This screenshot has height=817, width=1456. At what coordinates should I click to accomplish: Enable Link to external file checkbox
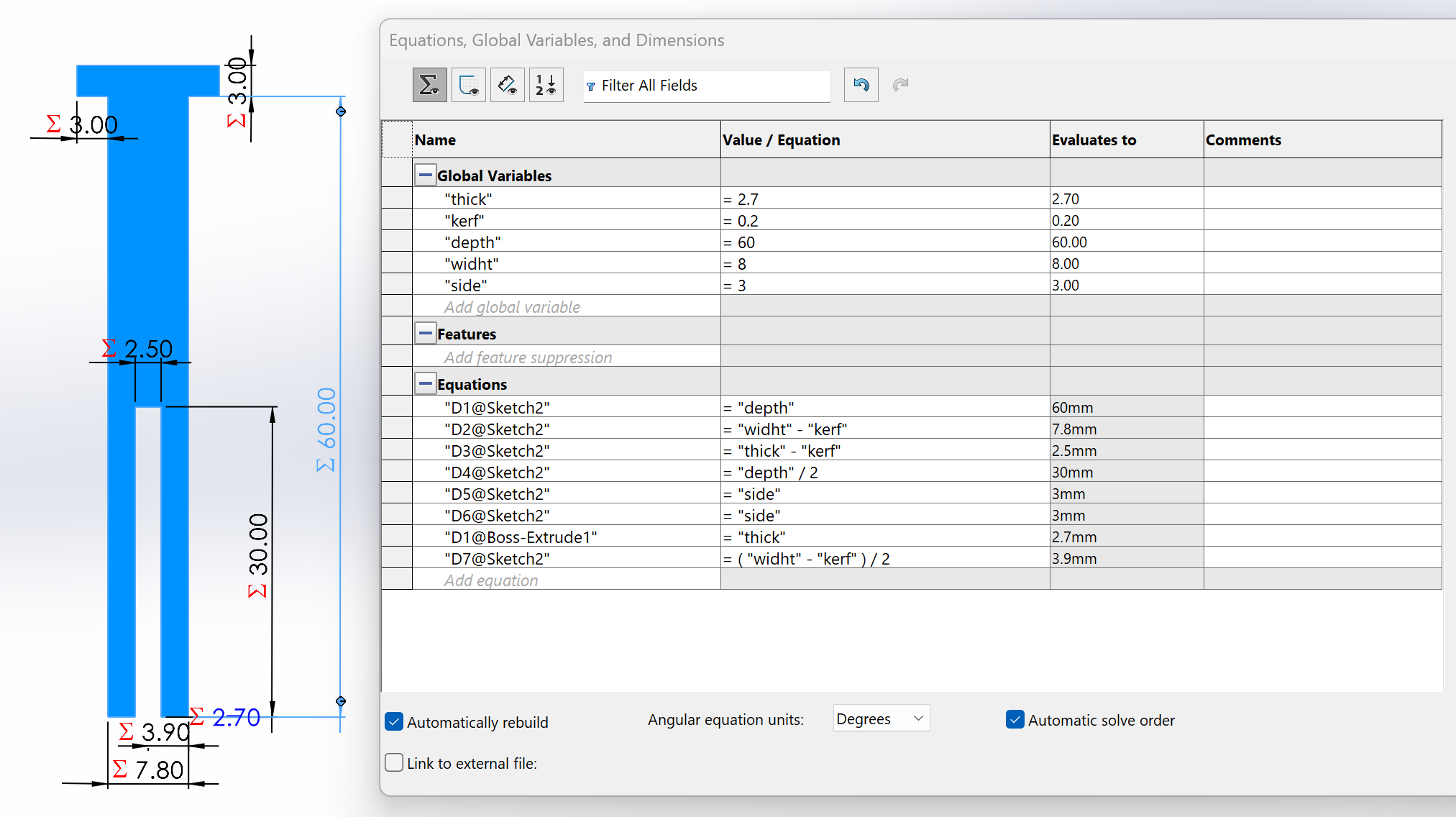(394, 762)
